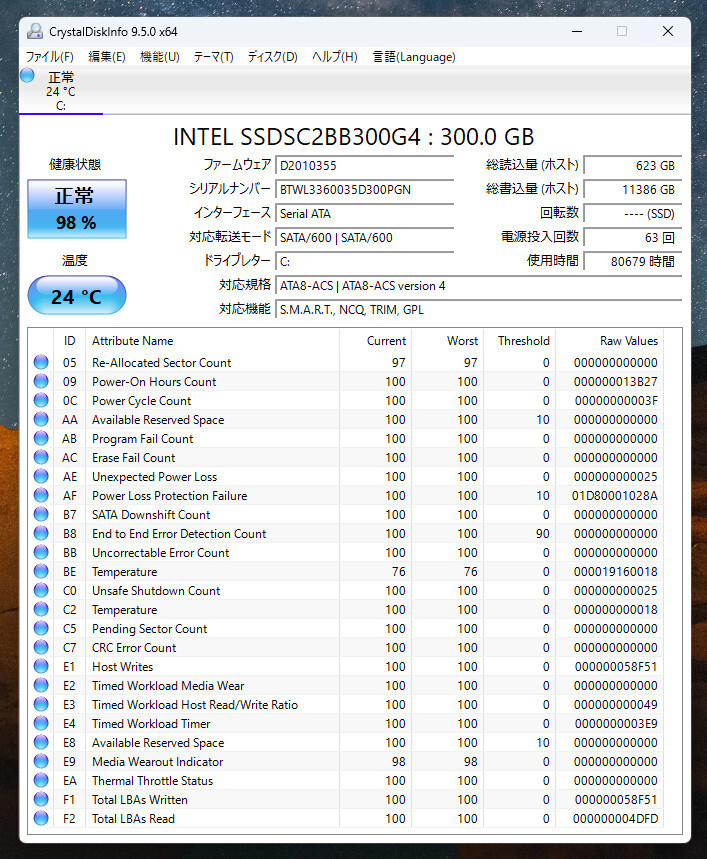Screen dimensions: 707x859
Task: Click the interface field Serial ATA
Action: [x=365, y=214]
